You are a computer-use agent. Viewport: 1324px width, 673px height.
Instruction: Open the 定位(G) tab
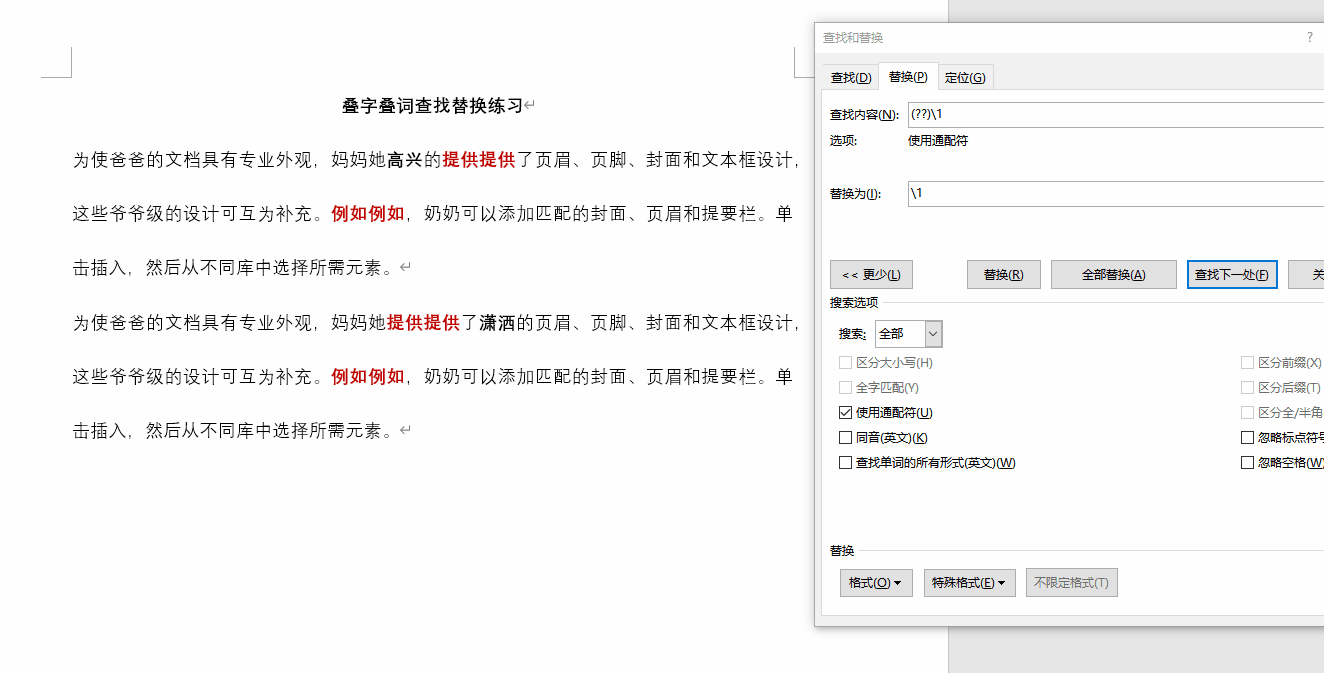pyautogui.click(x=965, y=78)
